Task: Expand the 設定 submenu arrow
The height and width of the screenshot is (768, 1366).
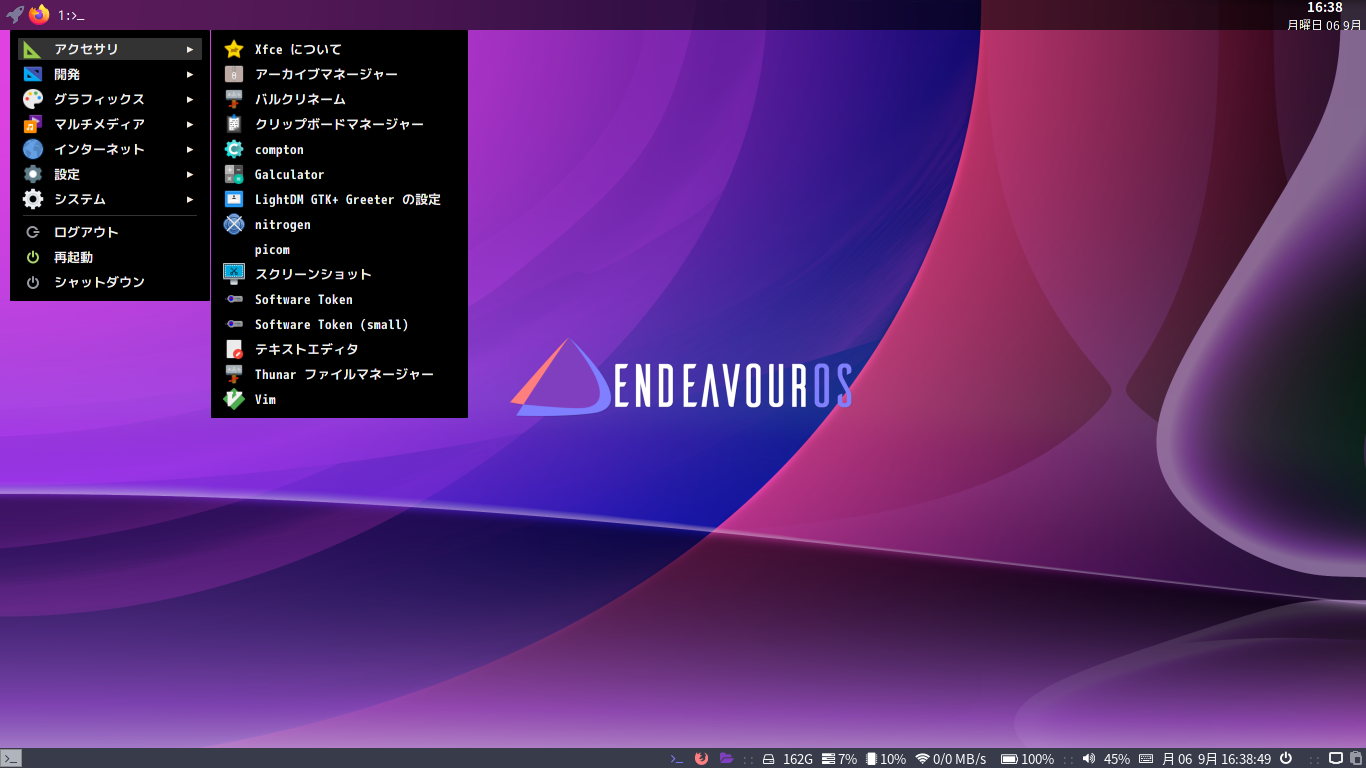Action: [x=190, y=174]
